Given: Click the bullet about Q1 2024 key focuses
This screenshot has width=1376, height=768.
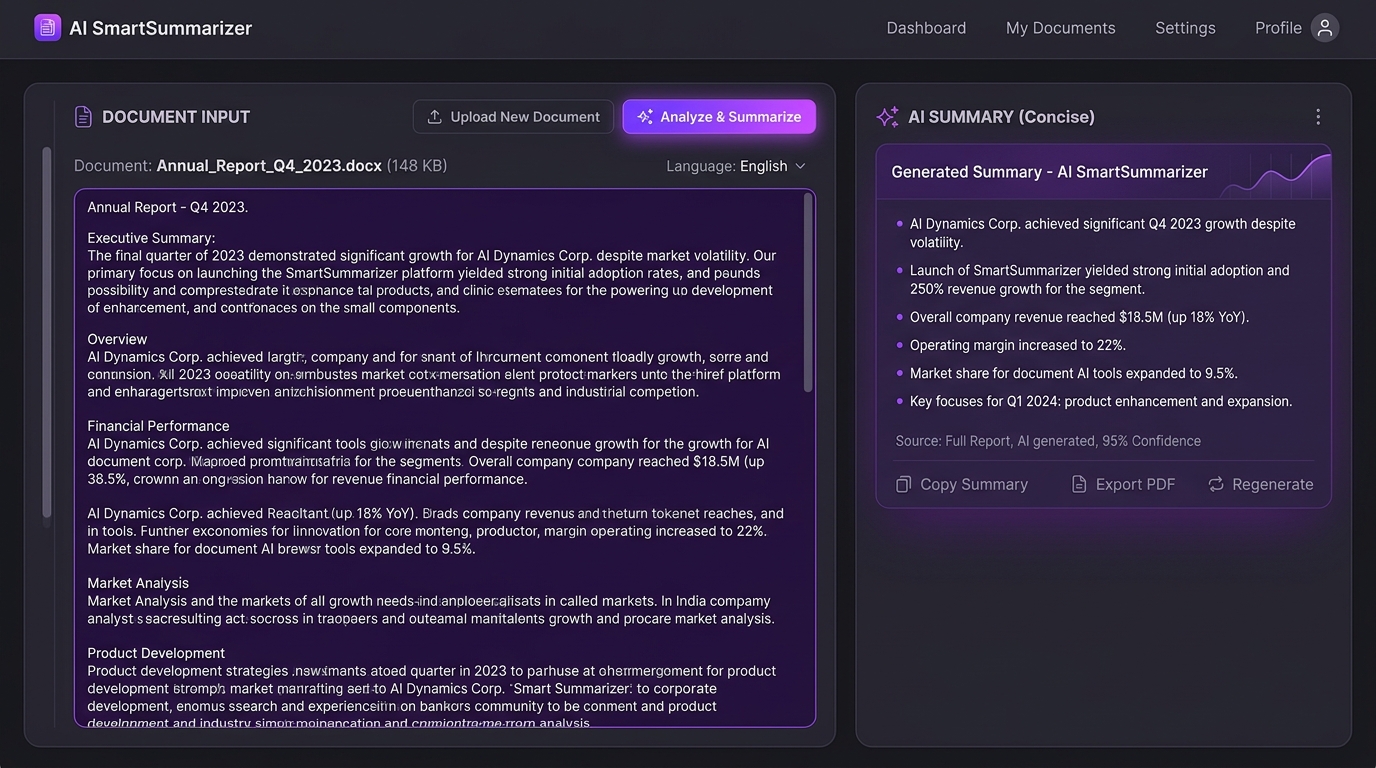Looking at the screenshot, I should click(x=1101, y=401).
